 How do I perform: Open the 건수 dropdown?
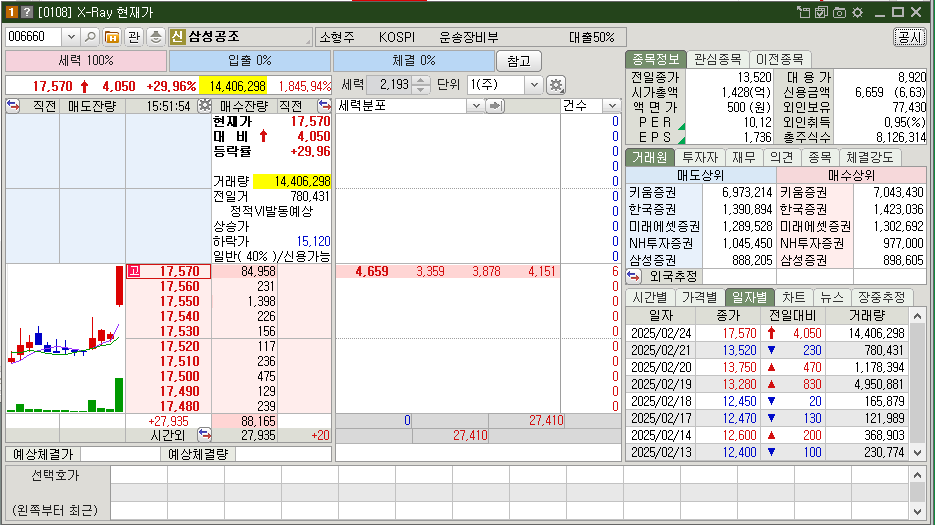[612, 106]
